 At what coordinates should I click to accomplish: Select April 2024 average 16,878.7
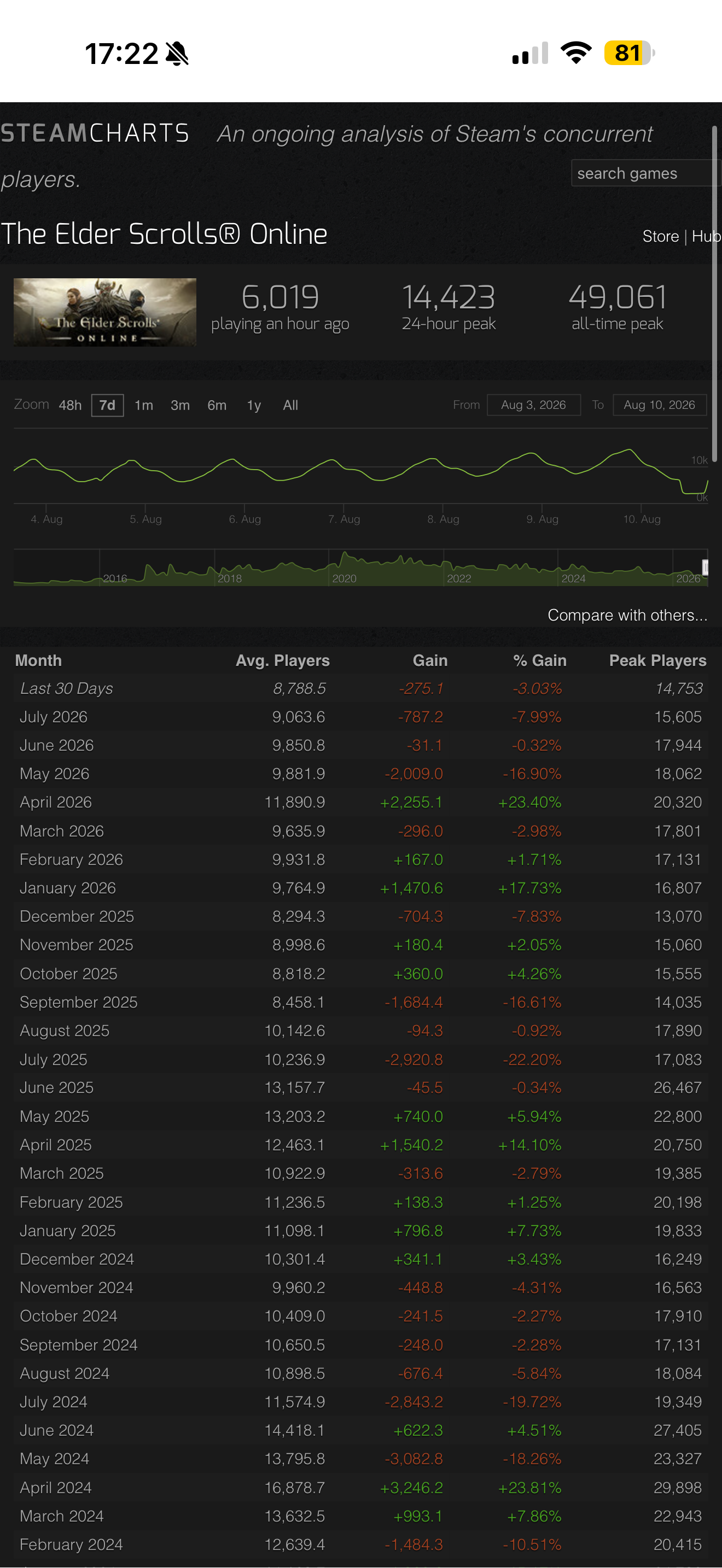[295, 1488]
